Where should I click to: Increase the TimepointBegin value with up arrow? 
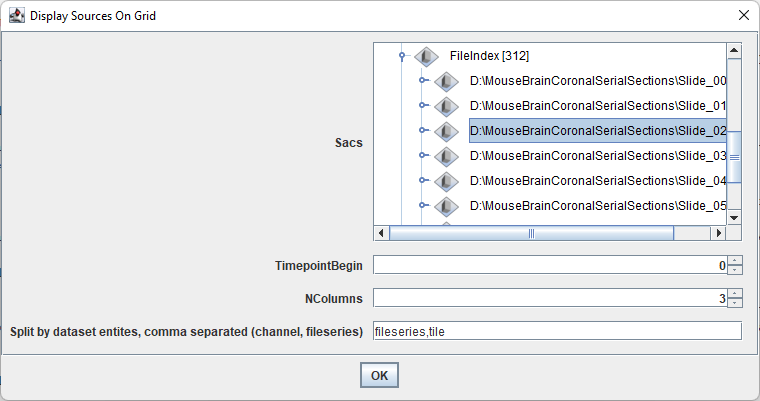tap(735, 261)
